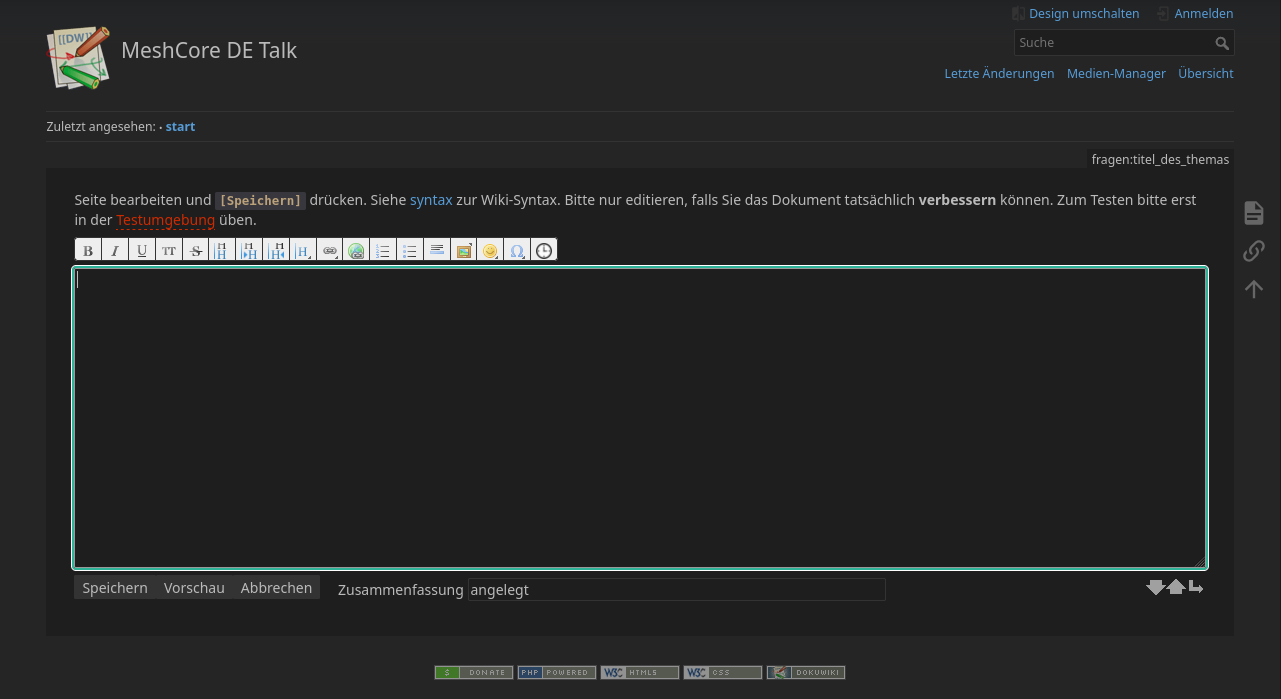Go to the Medien-Manager

pos(1116,74)
